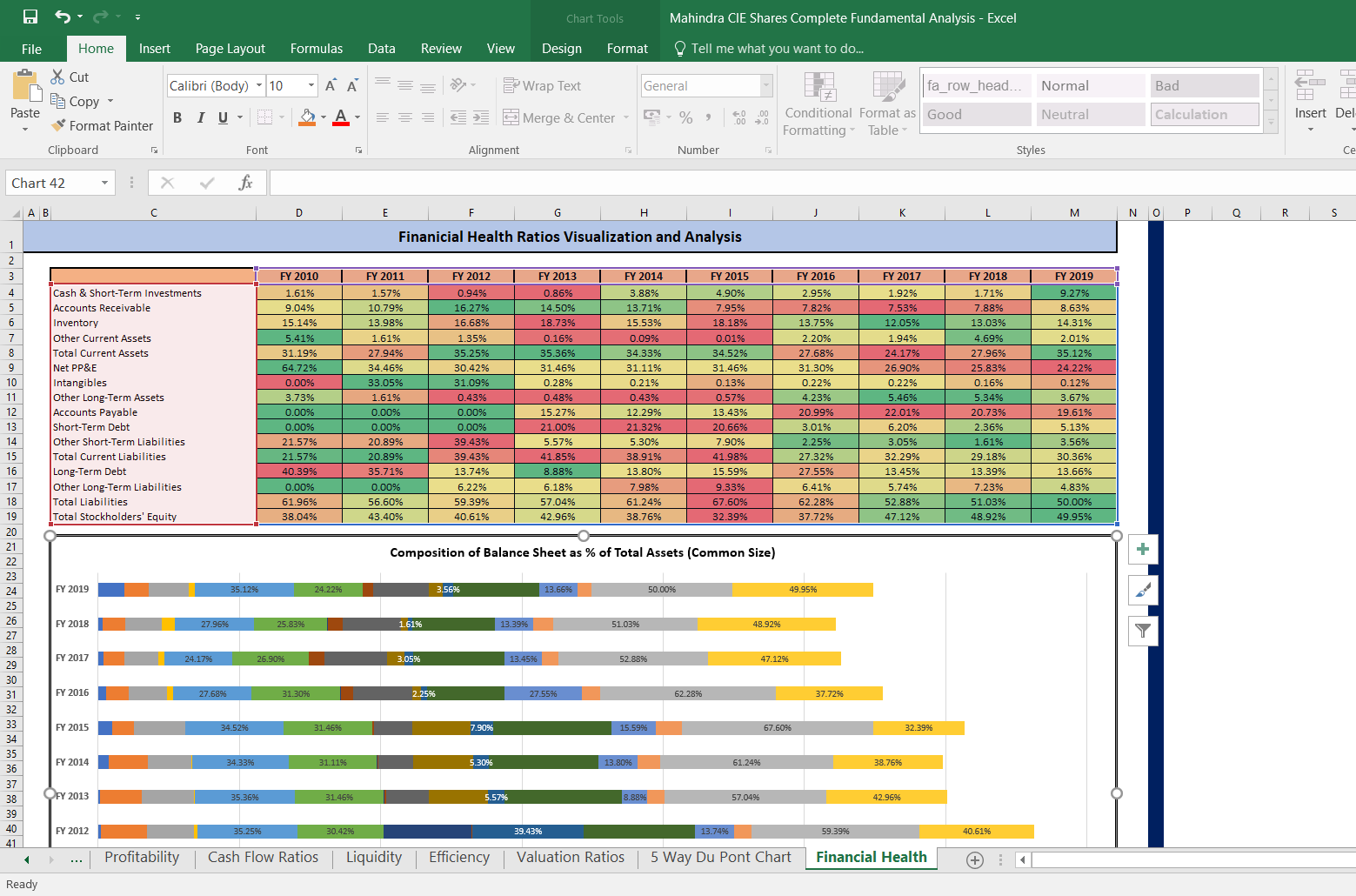Screen dimensions: 1356x896
Task: Open the File menu
Action: coord(32,49)
